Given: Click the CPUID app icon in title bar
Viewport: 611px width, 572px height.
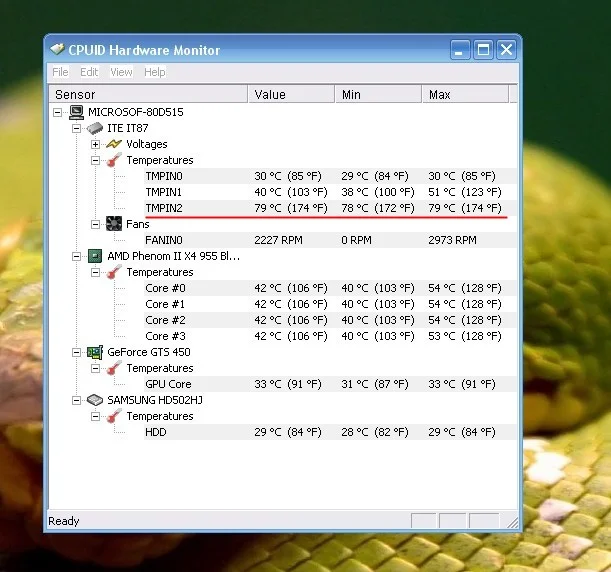Looking at the screenshot, I should tap(57, 49).
